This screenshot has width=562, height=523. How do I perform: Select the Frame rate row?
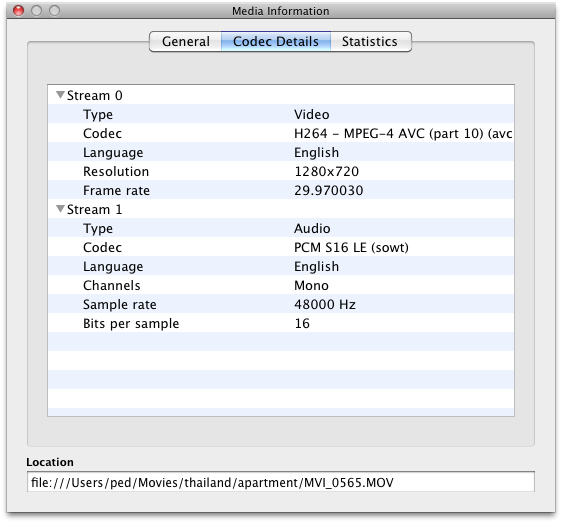(281, 190)
